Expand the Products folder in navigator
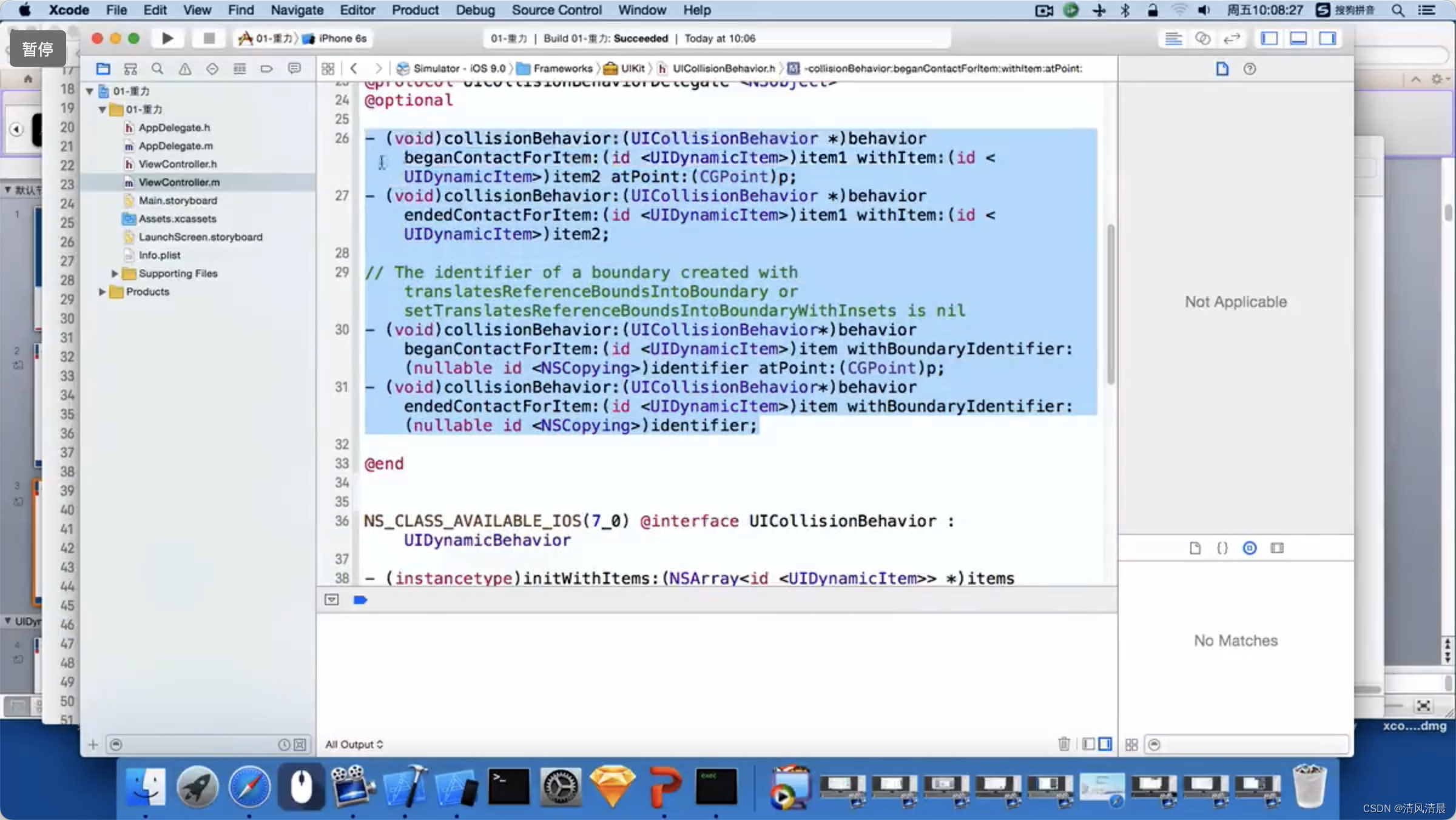The image size is (1456, 820). [101, 291]
